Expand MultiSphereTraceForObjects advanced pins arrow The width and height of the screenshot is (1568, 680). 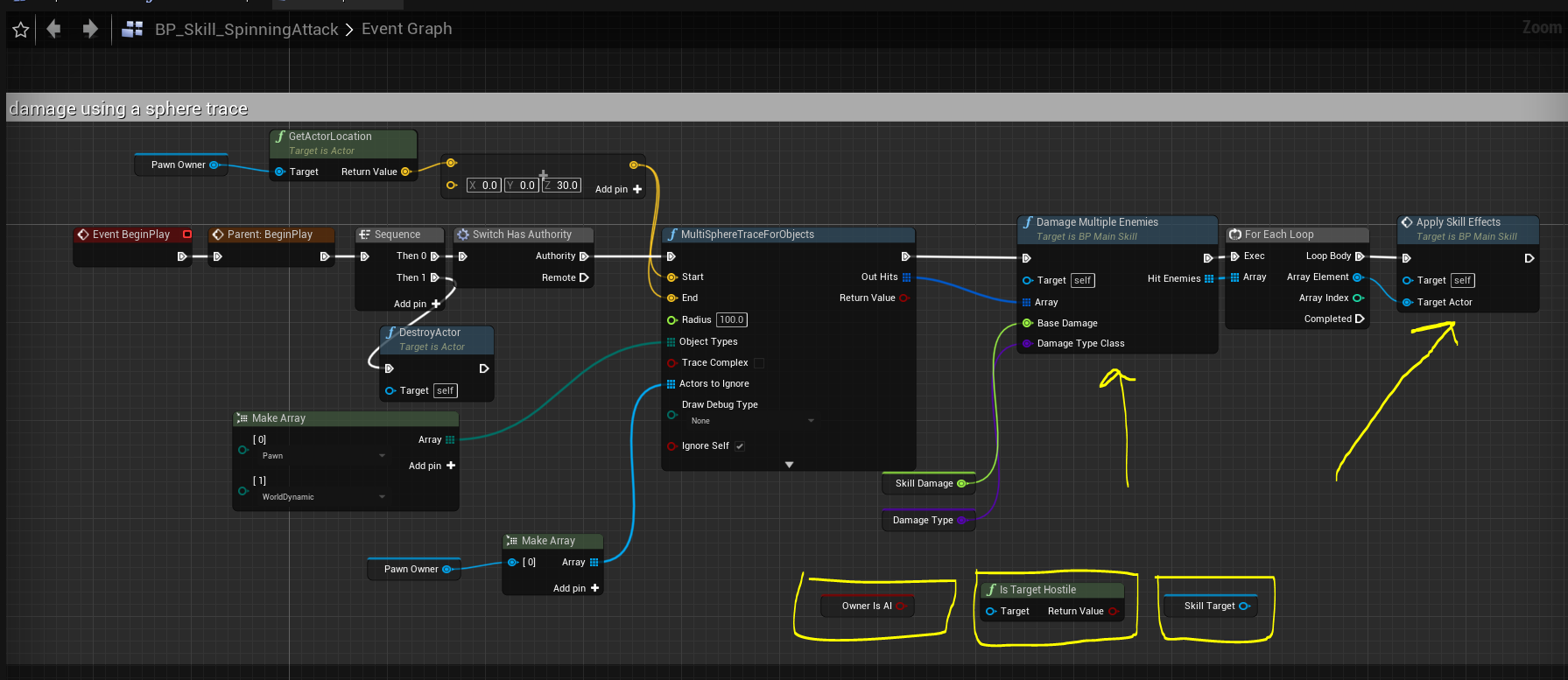789,465
